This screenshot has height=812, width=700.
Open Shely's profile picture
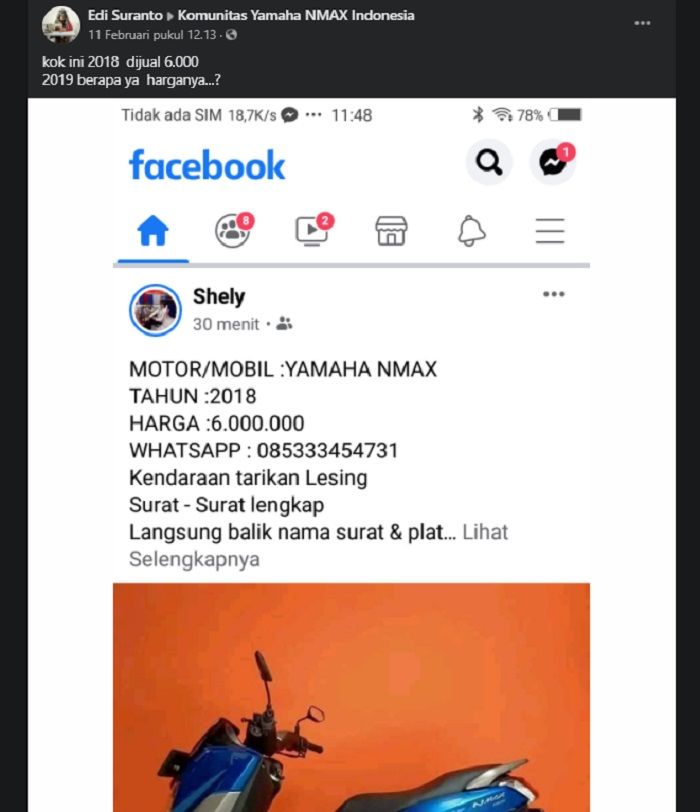point(155,310)
